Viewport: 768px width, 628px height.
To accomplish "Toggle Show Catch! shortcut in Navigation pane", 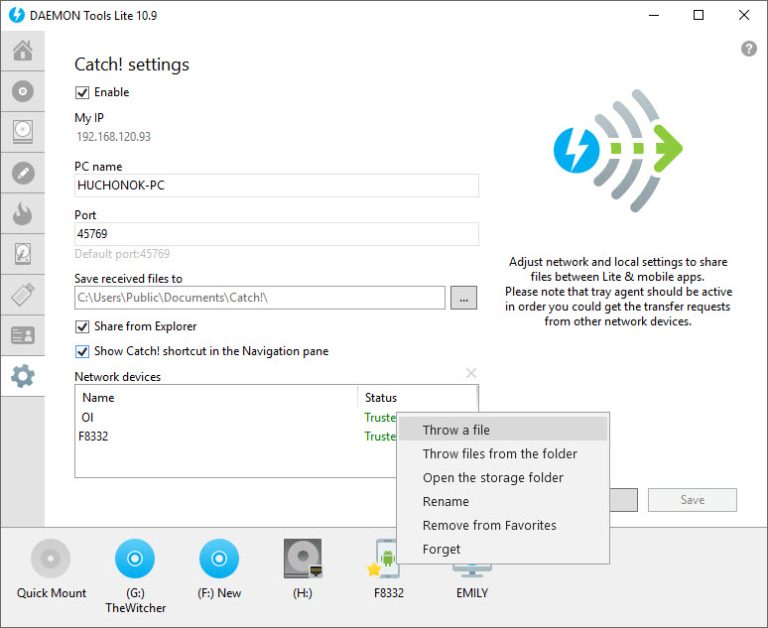I will (x=82, y=351).
